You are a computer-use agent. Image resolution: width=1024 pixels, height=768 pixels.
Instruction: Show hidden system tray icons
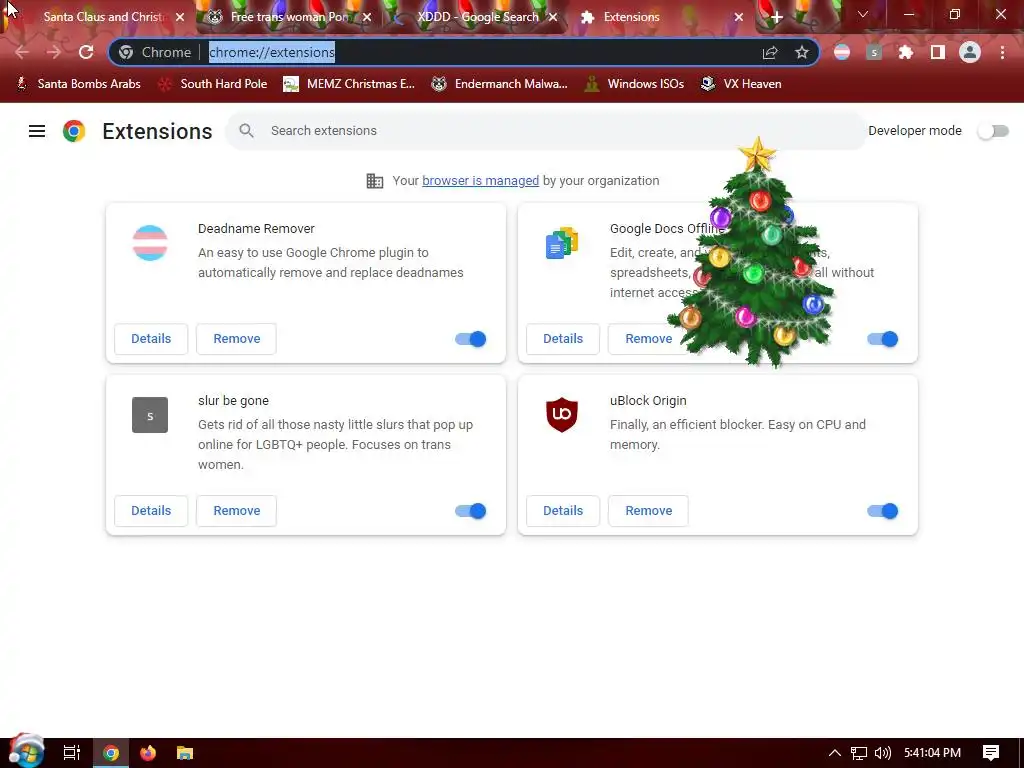point(835,753)
